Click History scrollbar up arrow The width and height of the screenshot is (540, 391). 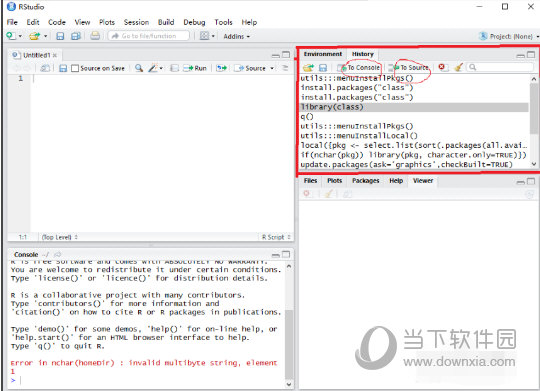[x=533, y=79]
